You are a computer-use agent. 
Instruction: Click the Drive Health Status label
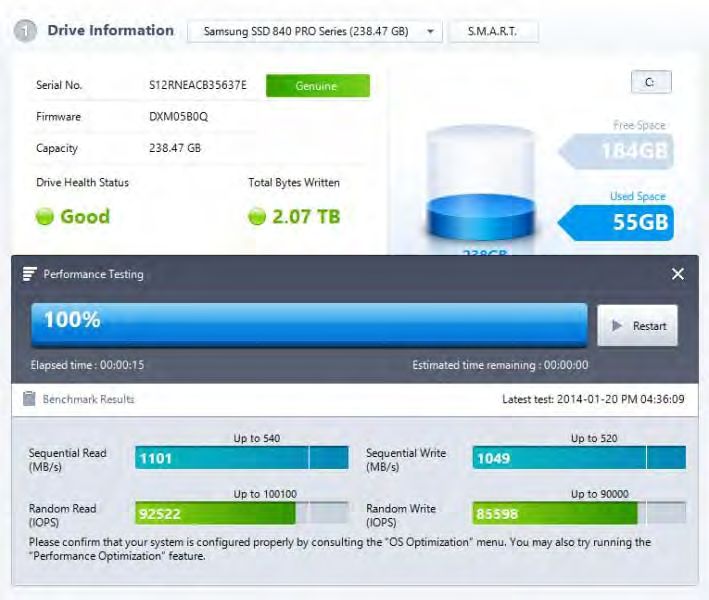[82, 183]
